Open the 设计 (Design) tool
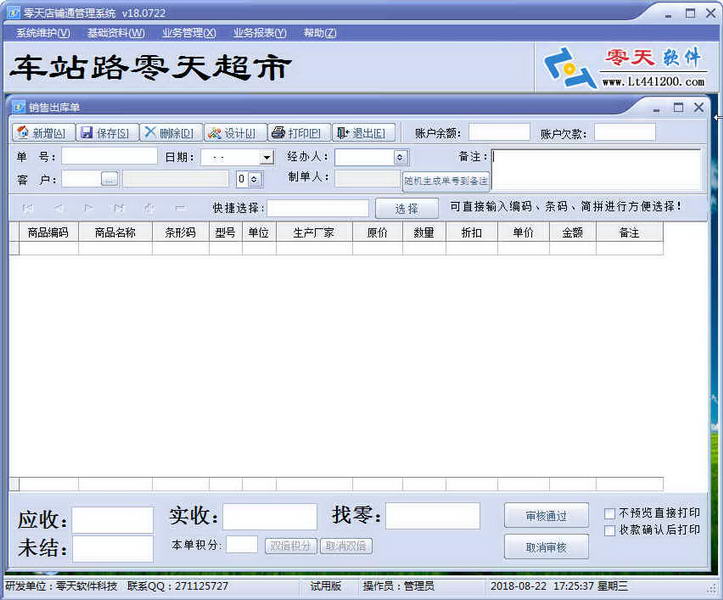723x600 pixels. [236, 133]
